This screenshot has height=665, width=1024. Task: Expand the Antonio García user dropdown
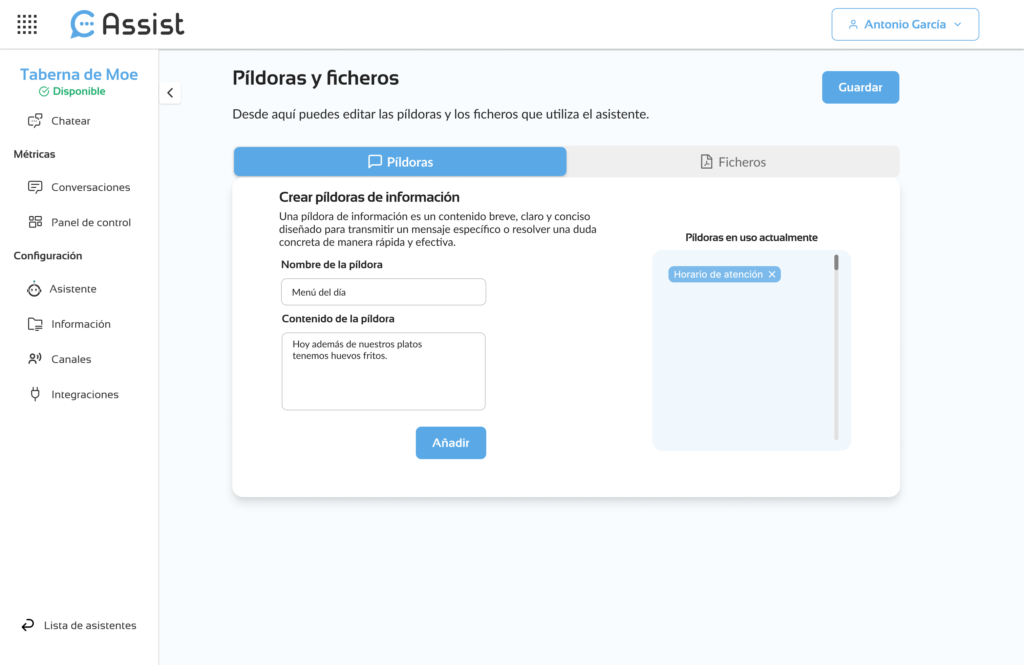(905, 24)
